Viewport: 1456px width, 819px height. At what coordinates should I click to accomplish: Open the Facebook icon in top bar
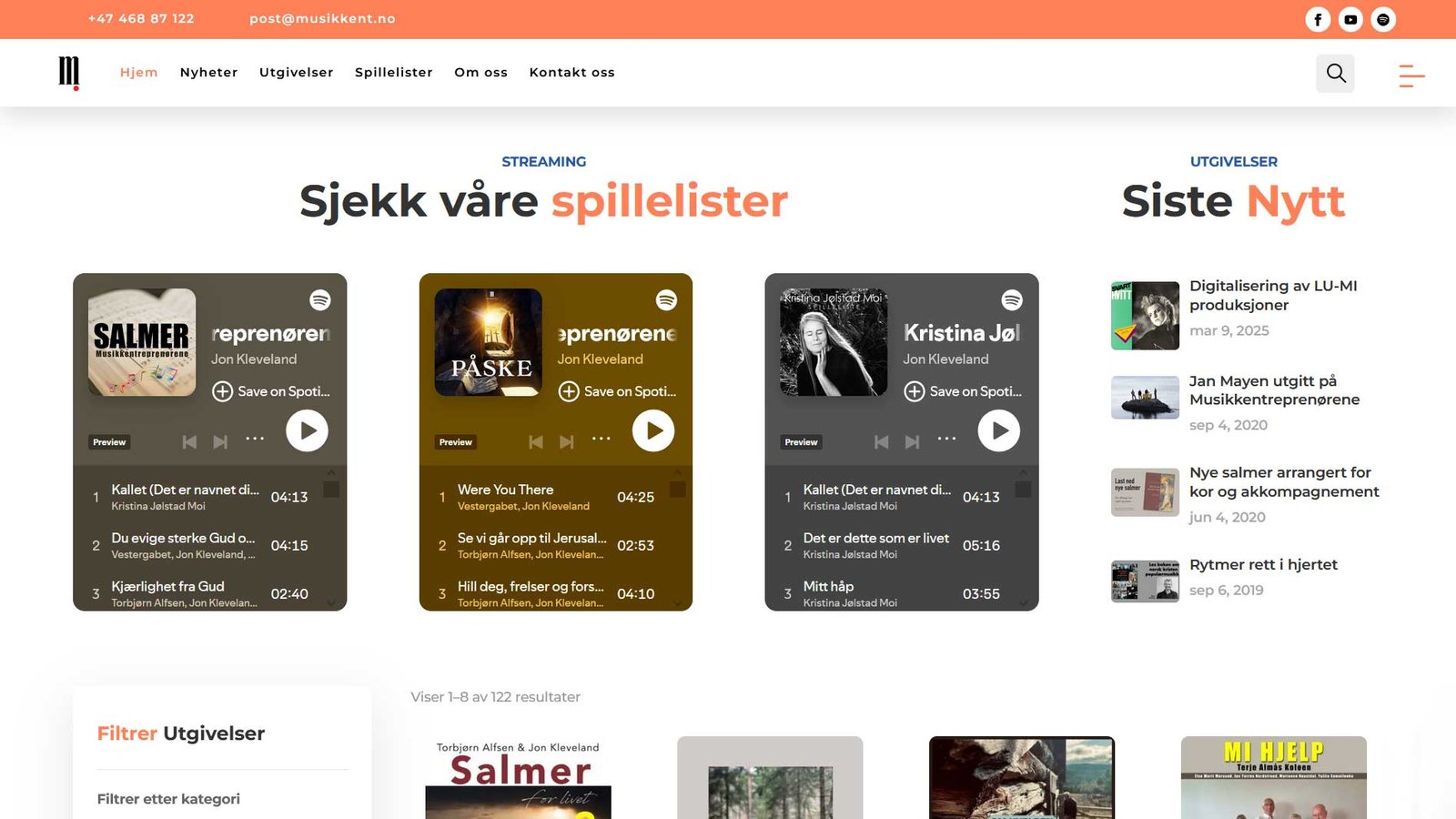click(1318, 19)
